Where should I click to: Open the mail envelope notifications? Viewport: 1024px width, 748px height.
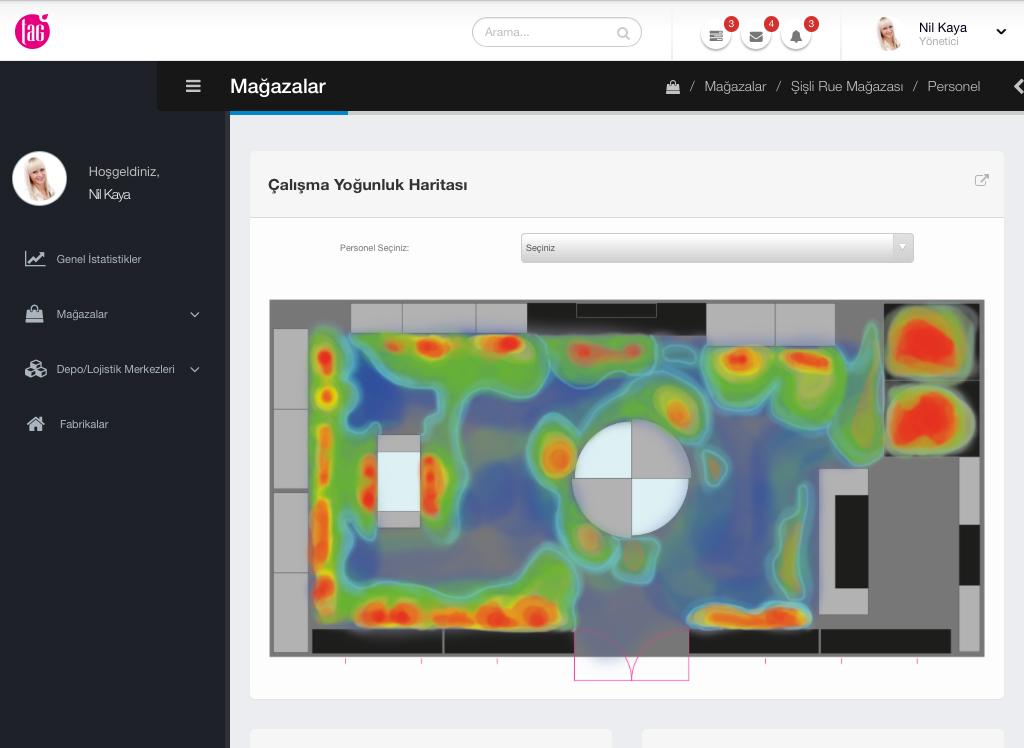[756, 36]
